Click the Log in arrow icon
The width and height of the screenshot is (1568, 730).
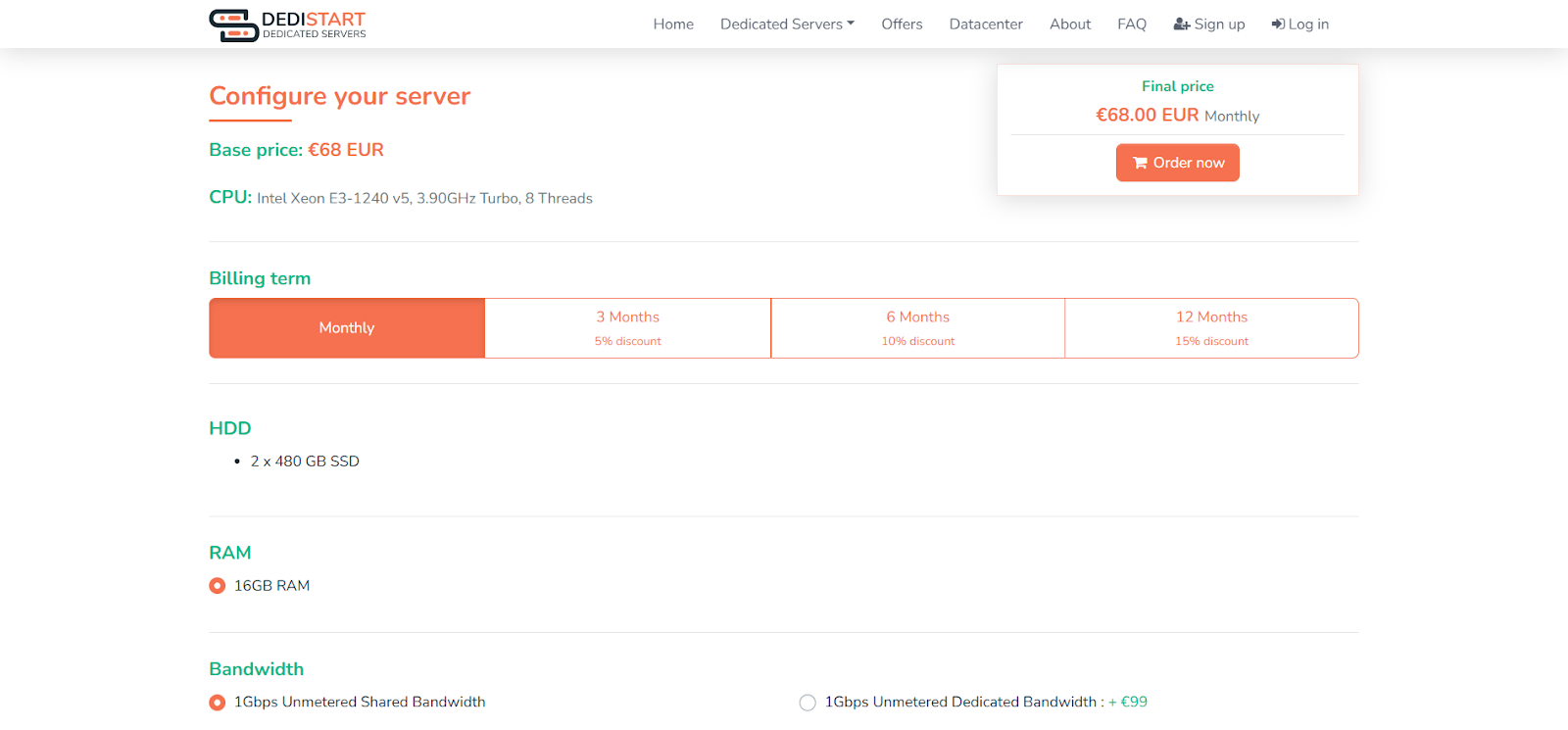click(1278, 24)
